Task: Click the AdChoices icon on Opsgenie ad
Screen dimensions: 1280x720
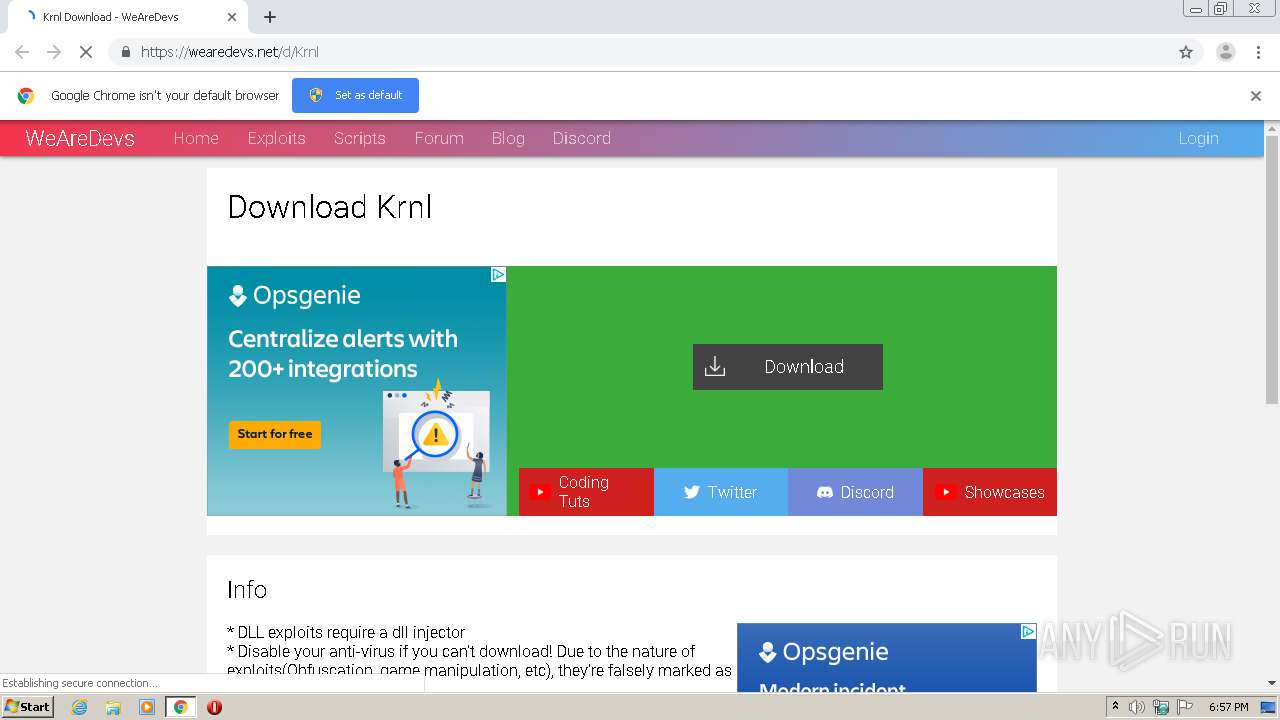Action: 498,274
